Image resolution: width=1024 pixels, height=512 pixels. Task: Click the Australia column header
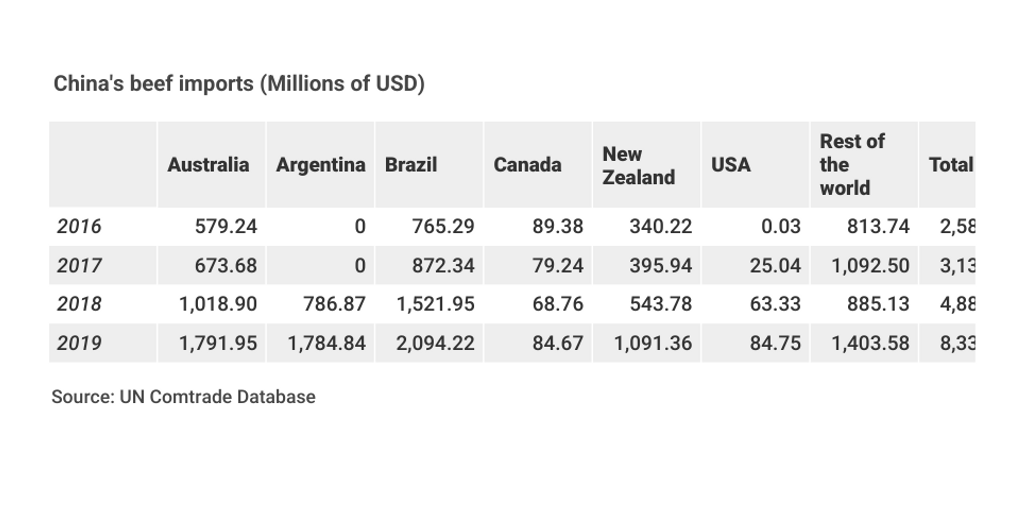(208, 165)
